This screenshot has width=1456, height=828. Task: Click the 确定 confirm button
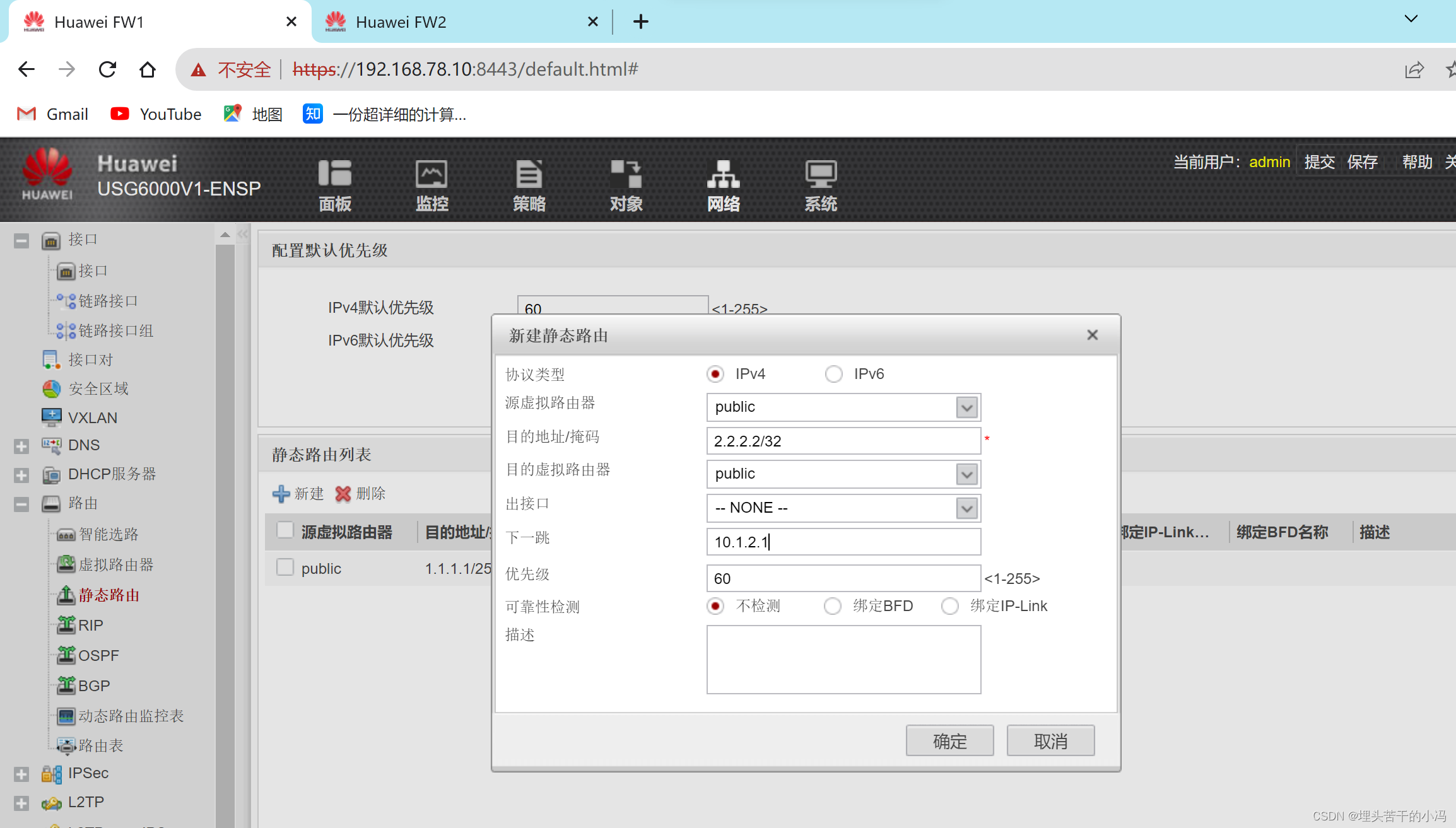[x=949, y=741]
